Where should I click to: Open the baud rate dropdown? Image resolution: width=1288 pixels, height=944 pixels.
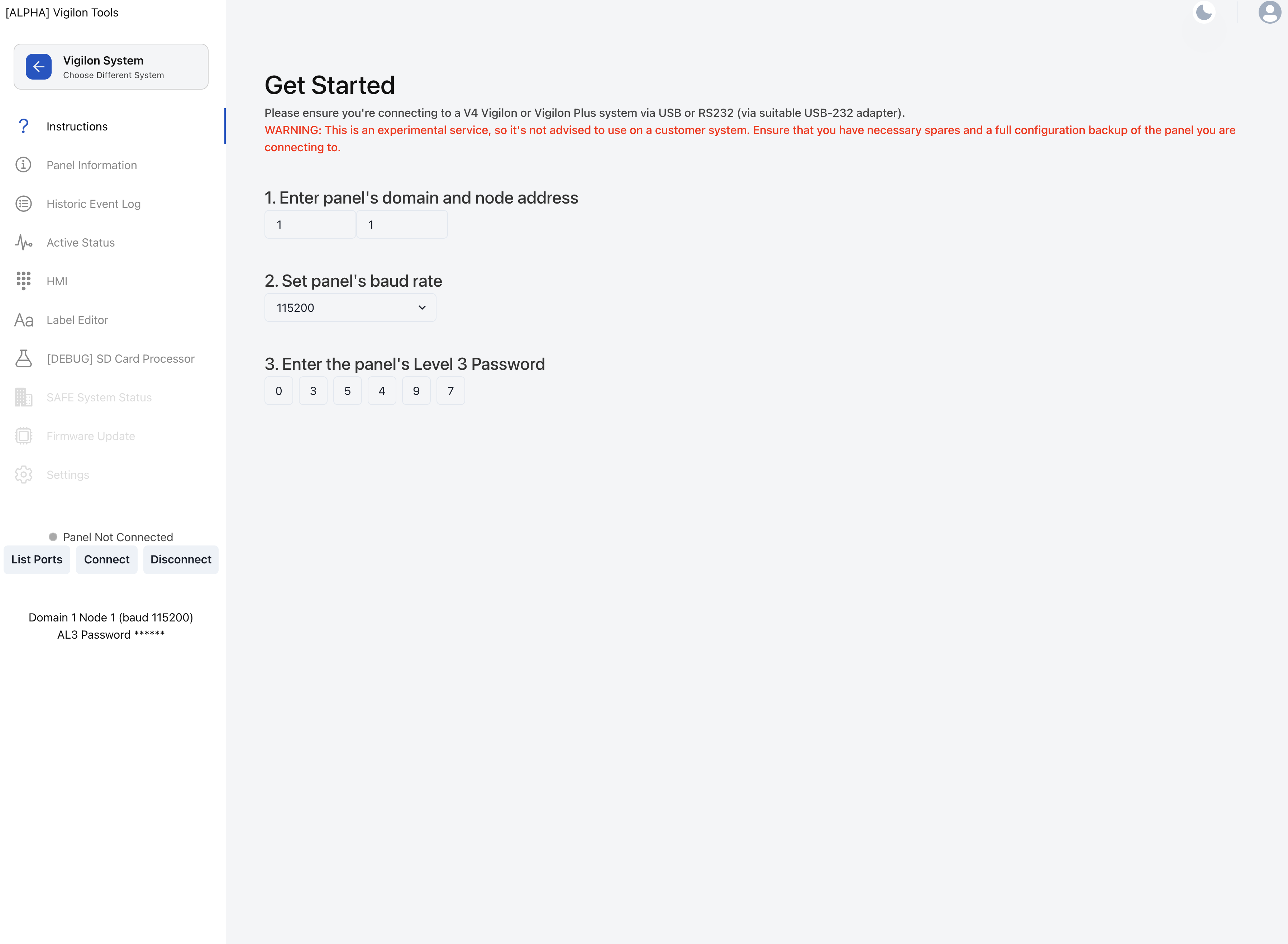tap(350, 308)
